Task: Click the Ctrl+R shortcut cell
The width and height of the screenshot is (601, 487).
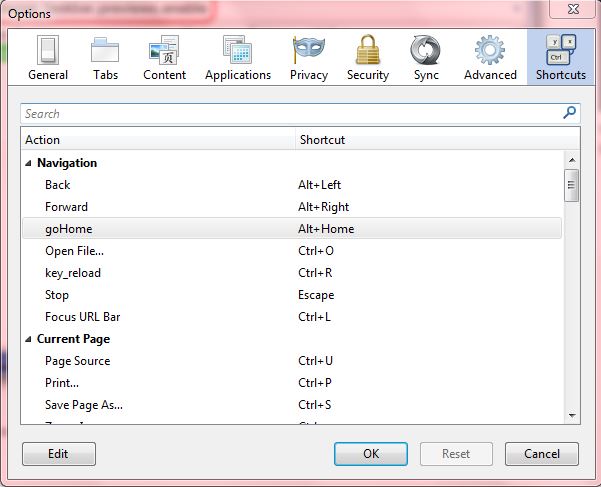Action: coord(315,273)
